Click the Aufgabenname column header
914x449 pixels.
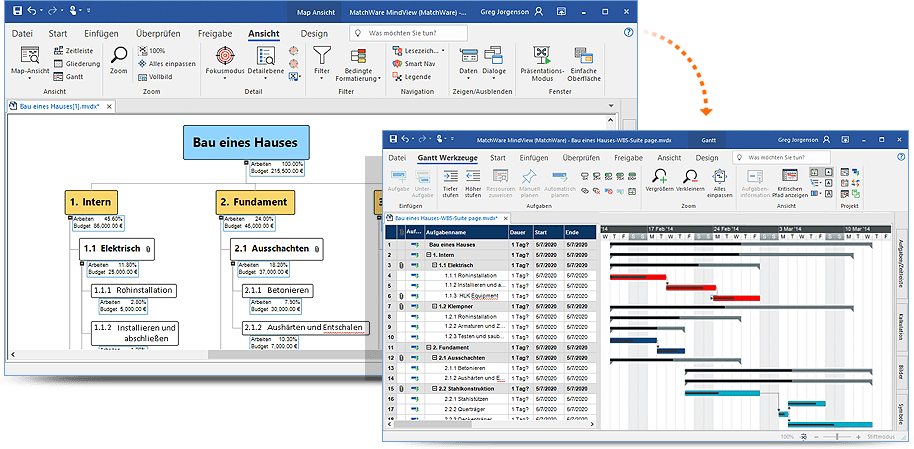pos(465,232)
